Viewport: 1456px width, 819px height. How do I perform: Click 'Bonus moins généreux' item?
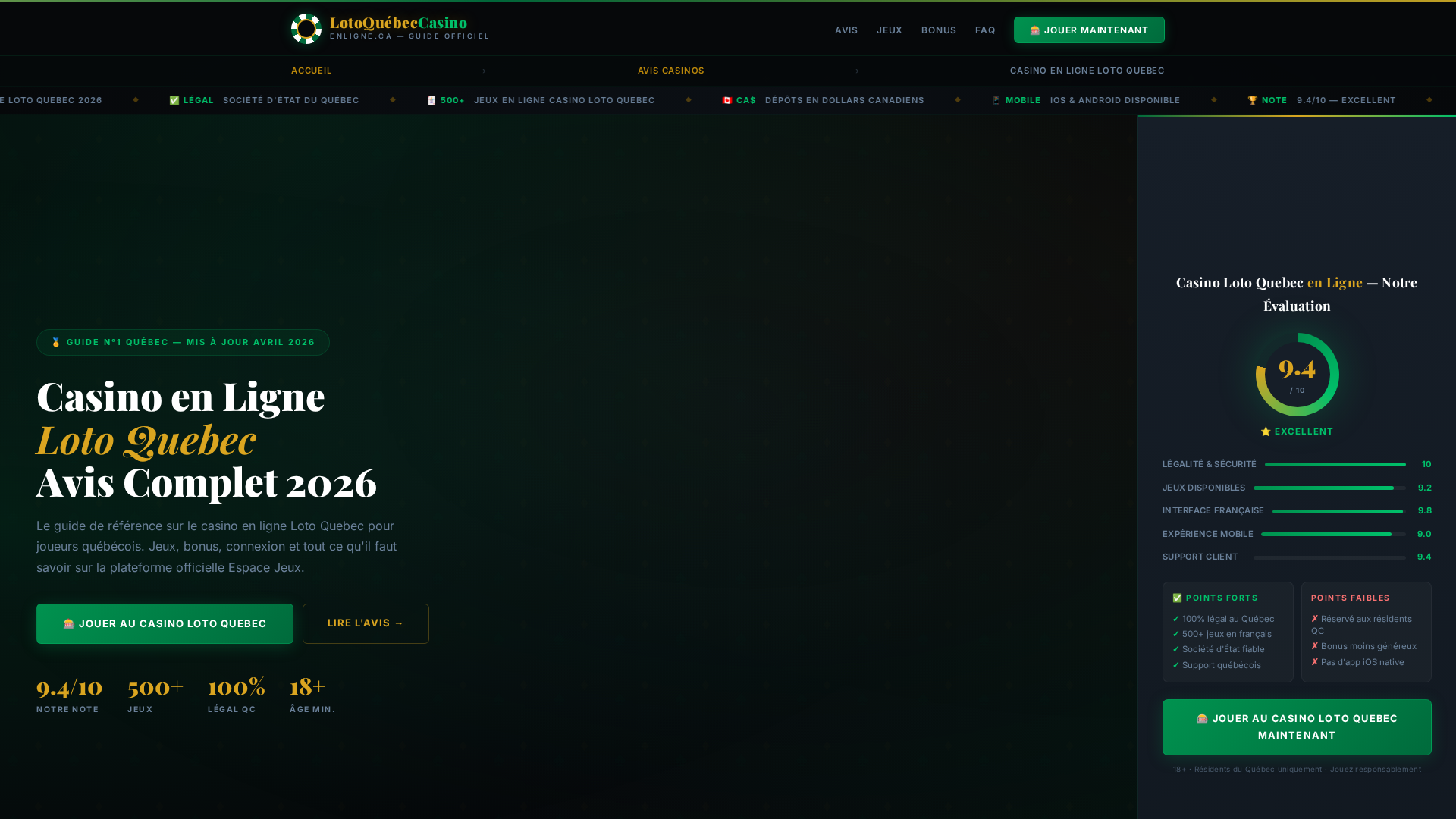tap(1363, 646)
